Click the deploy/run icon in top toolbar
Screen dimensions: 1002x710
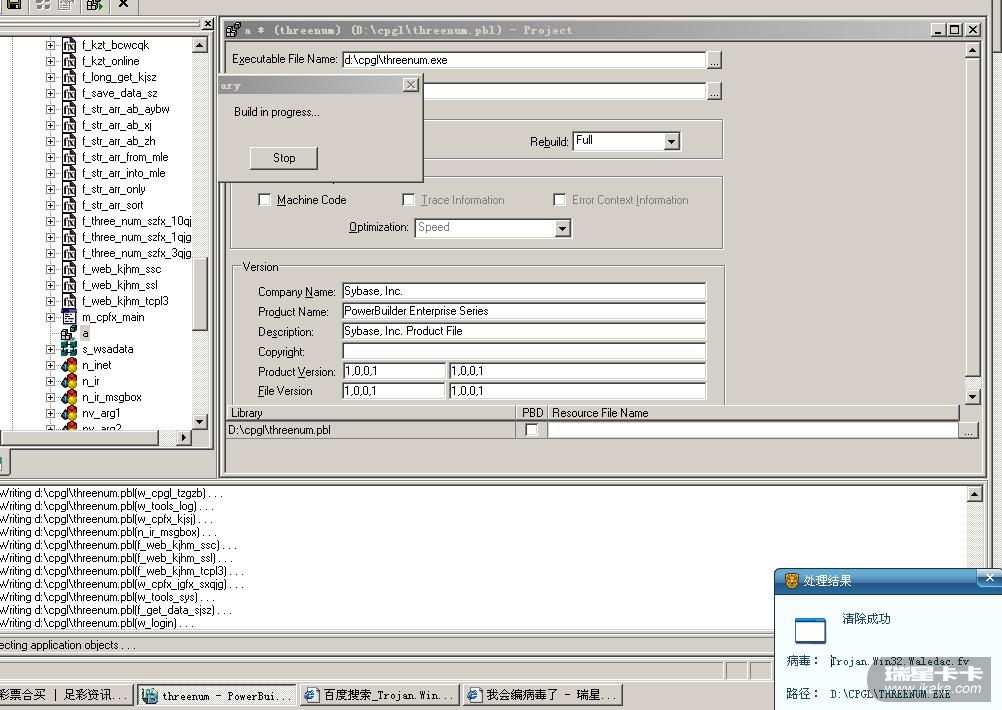[94, 5]
